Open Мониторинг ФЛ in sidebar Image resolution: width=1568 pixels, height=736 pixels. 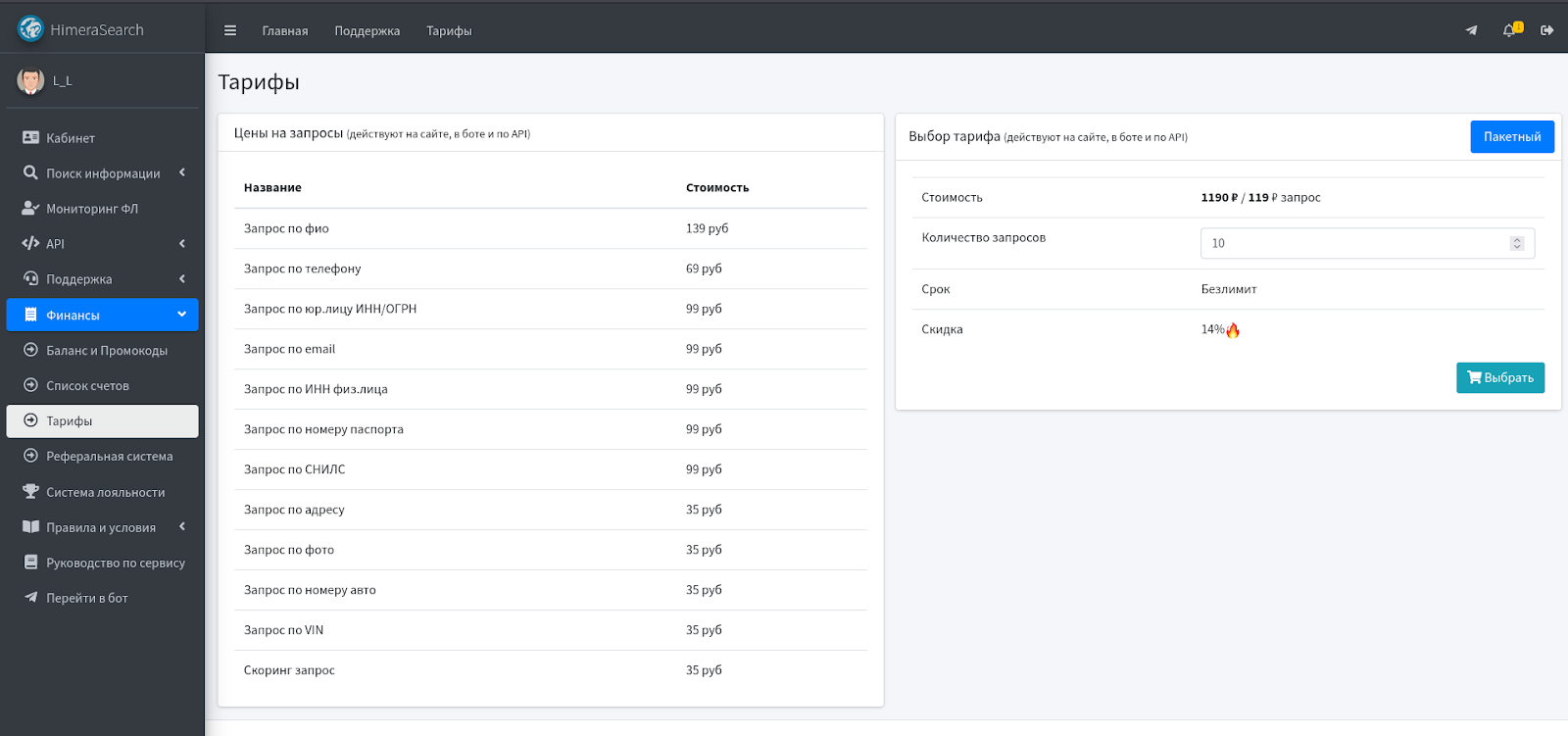(92, 209)
